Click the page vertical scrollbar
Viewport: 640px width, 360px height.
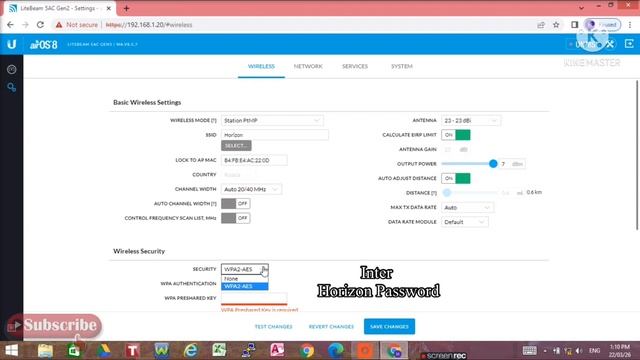click(637, 155)
